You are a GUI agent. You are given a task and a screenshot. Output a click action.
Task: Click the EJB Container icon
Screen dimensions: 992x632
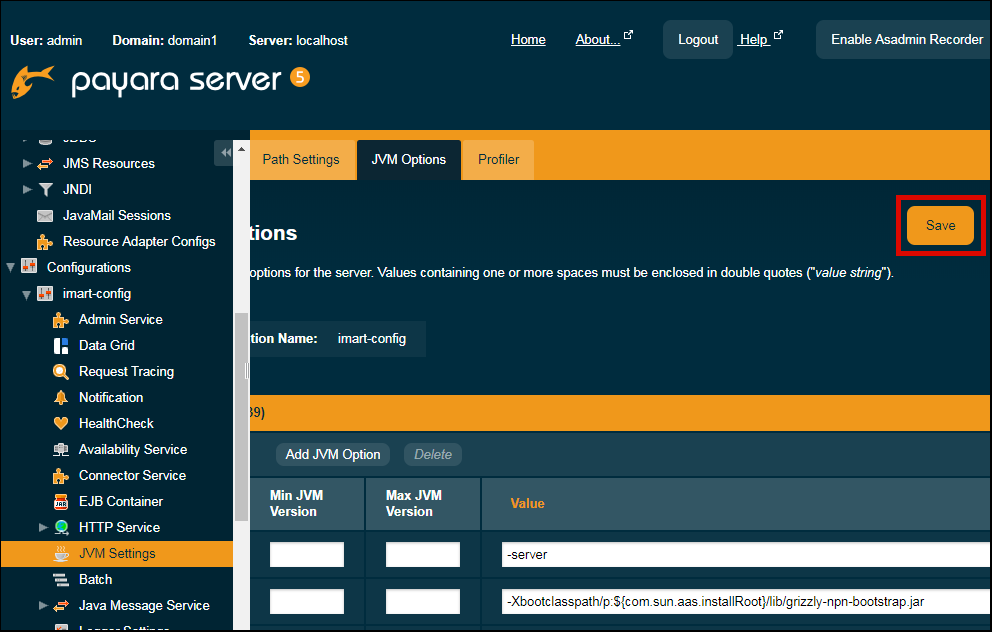click(x=60, y=502)
